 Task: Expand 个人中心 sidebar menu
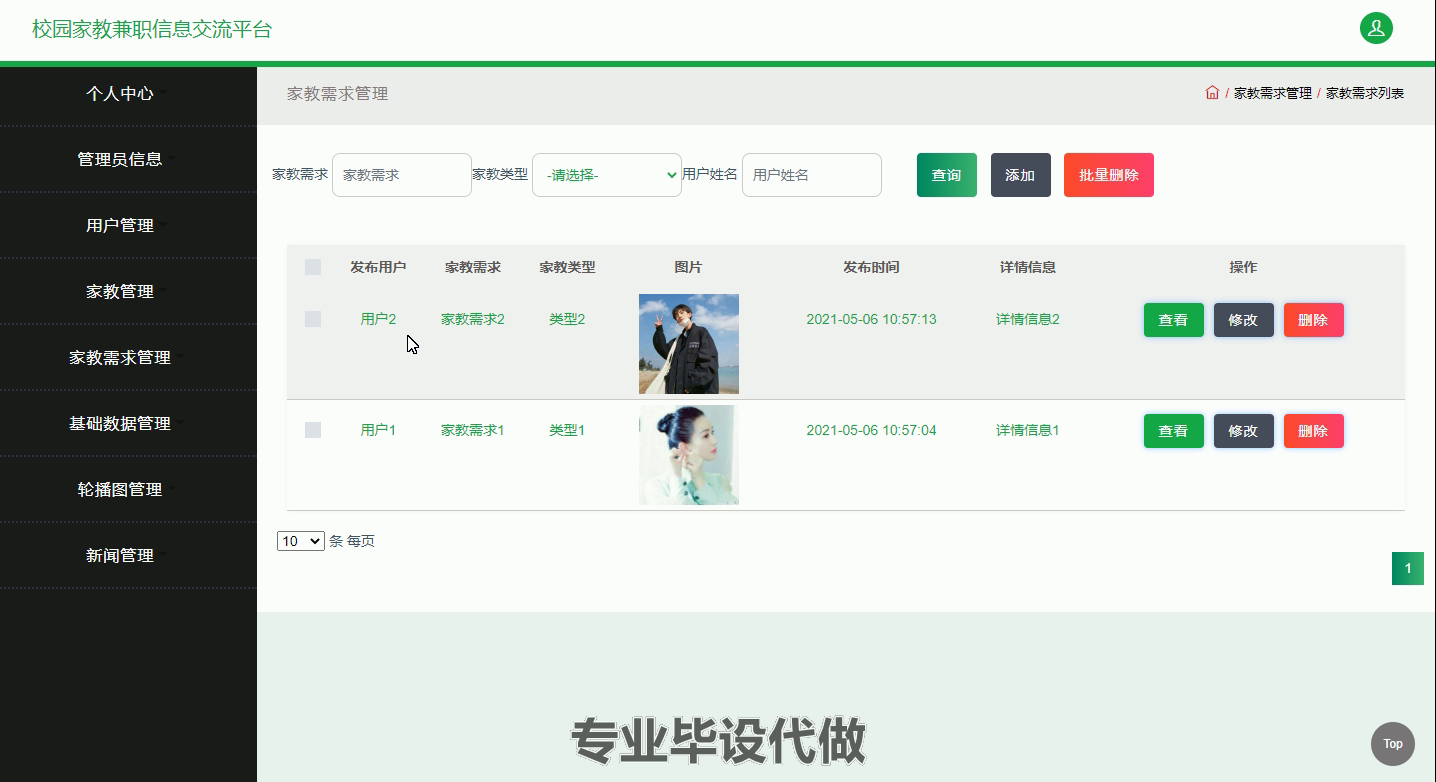pos(120,93)
